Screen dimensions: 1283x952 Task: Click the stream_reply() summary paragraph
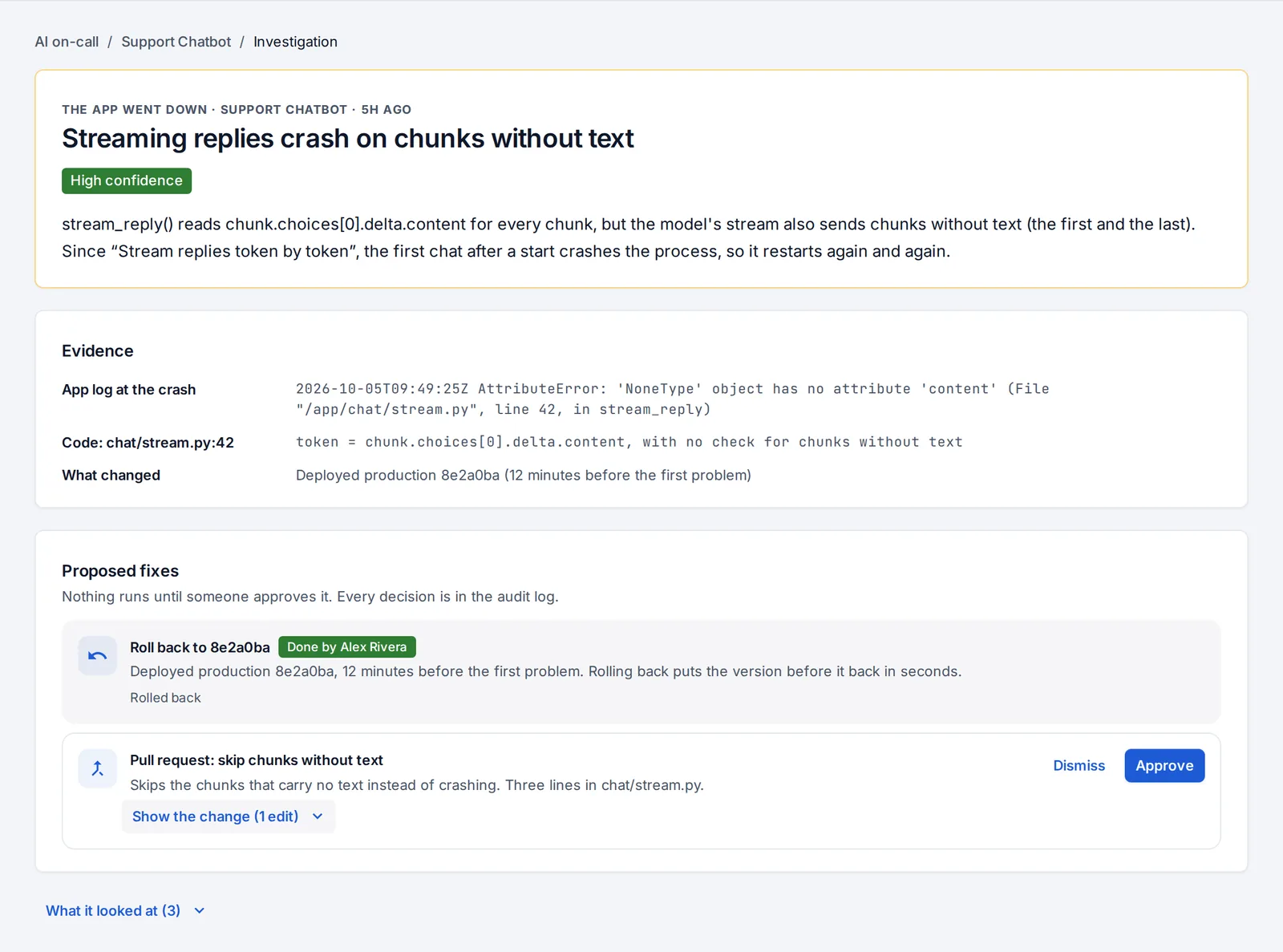point(628,237)
